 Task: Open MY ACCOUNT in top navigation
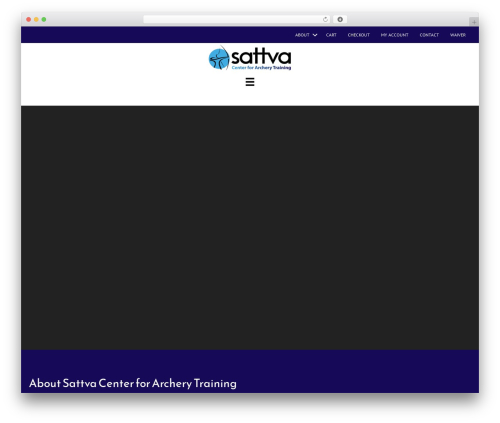coord(394,35)
